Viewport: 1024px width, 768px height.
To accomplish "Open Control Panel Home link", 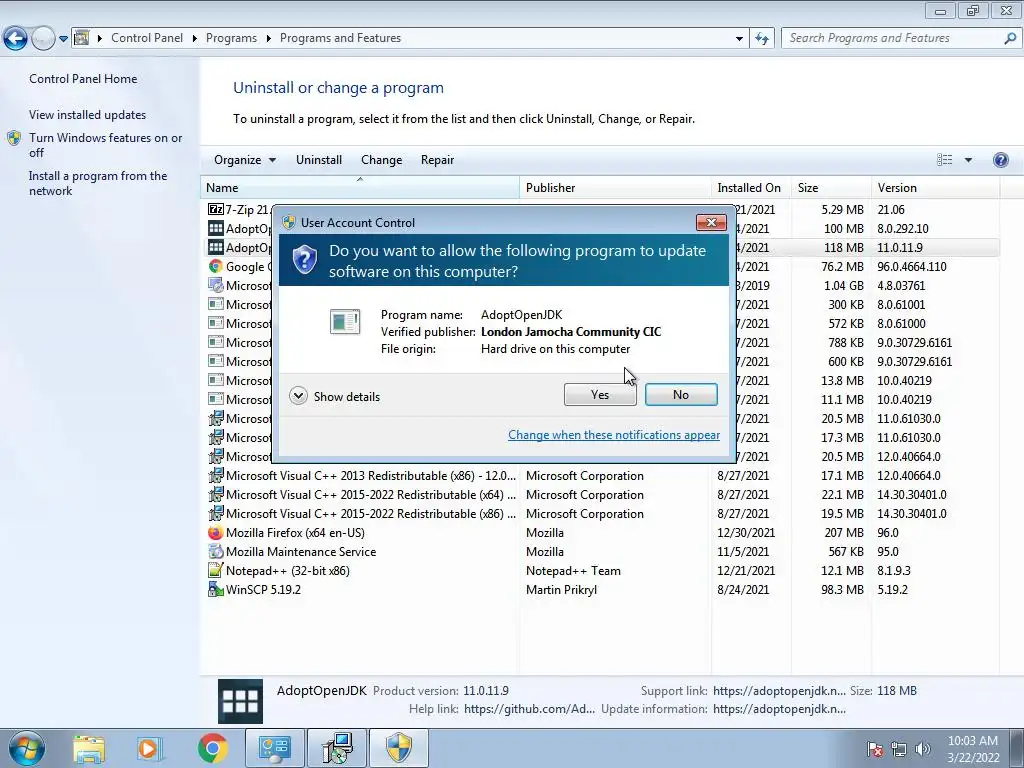I will [83, 79].
